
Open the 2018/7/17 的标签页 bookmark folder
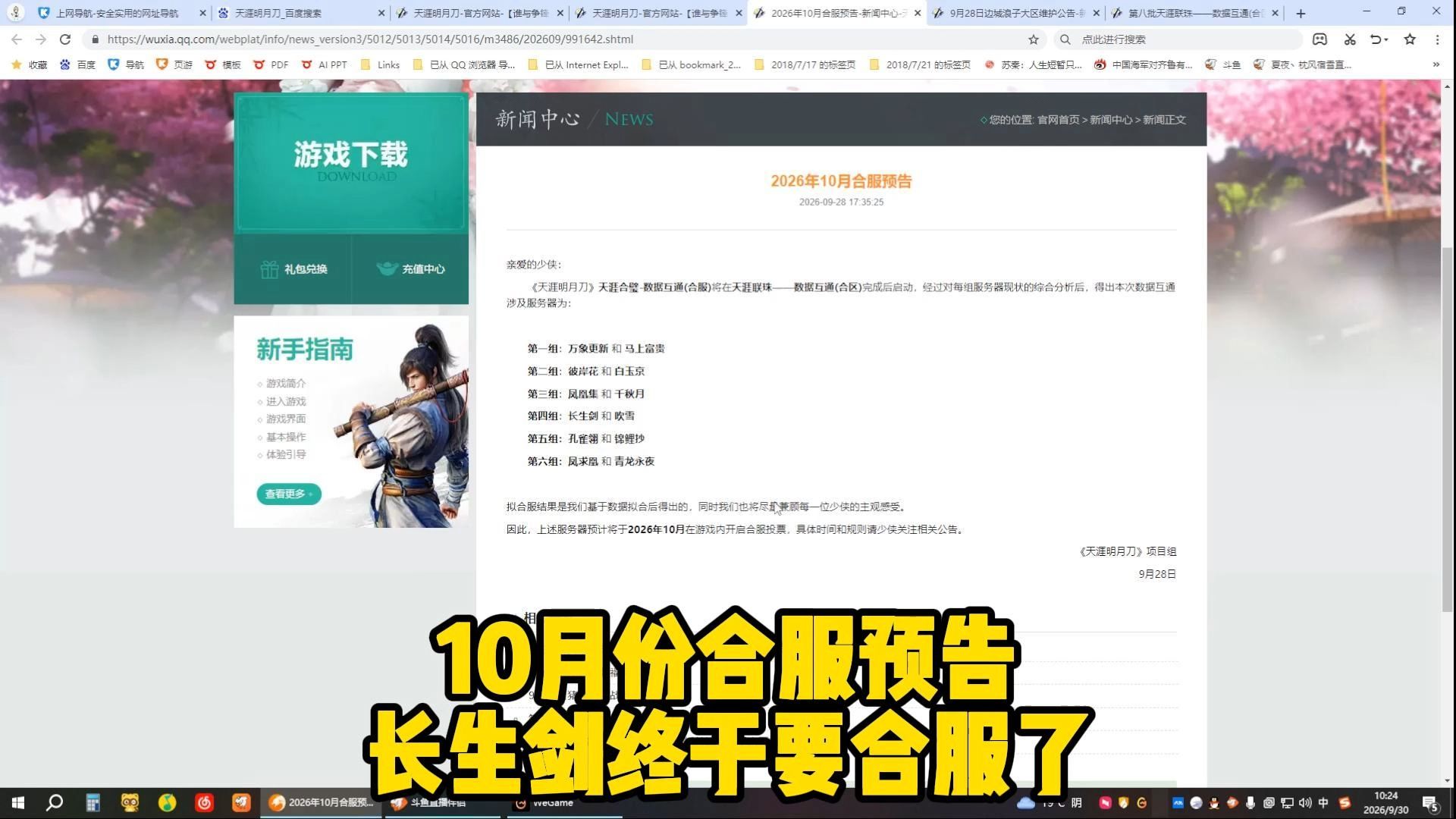pos(805,64)
